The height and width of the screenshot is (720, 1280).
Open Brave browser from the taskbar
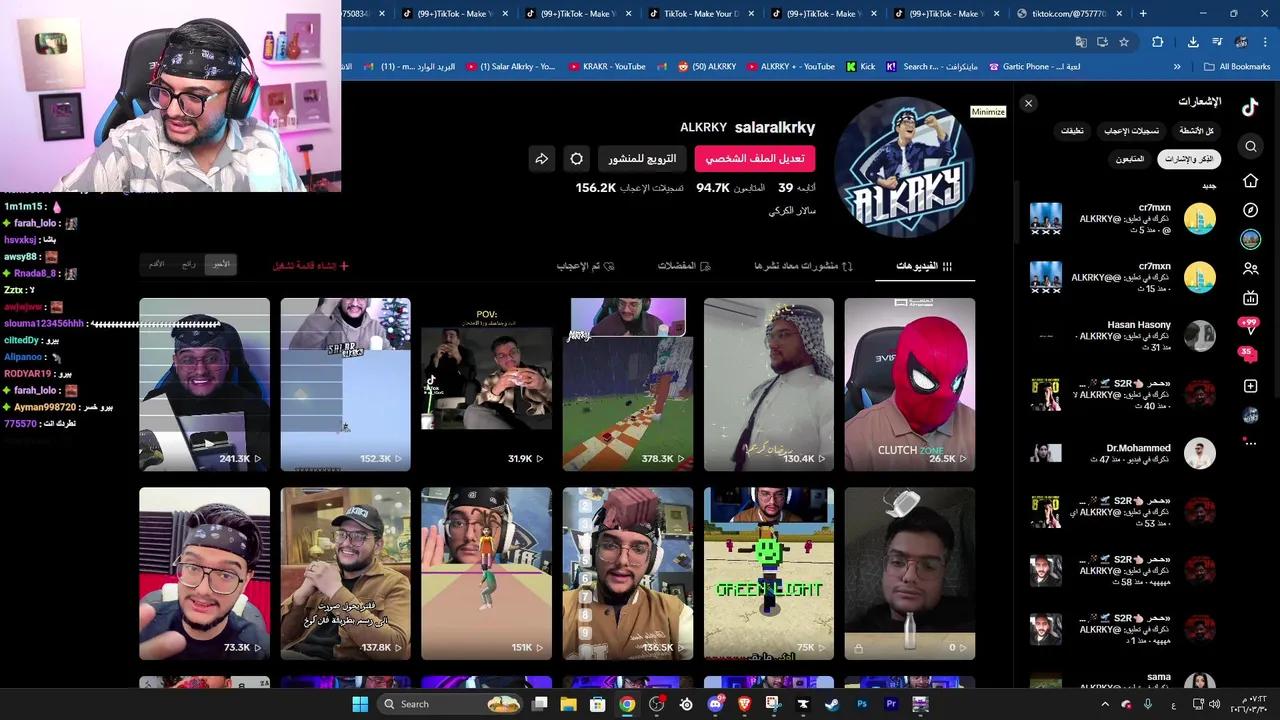(x=744, y=704)
